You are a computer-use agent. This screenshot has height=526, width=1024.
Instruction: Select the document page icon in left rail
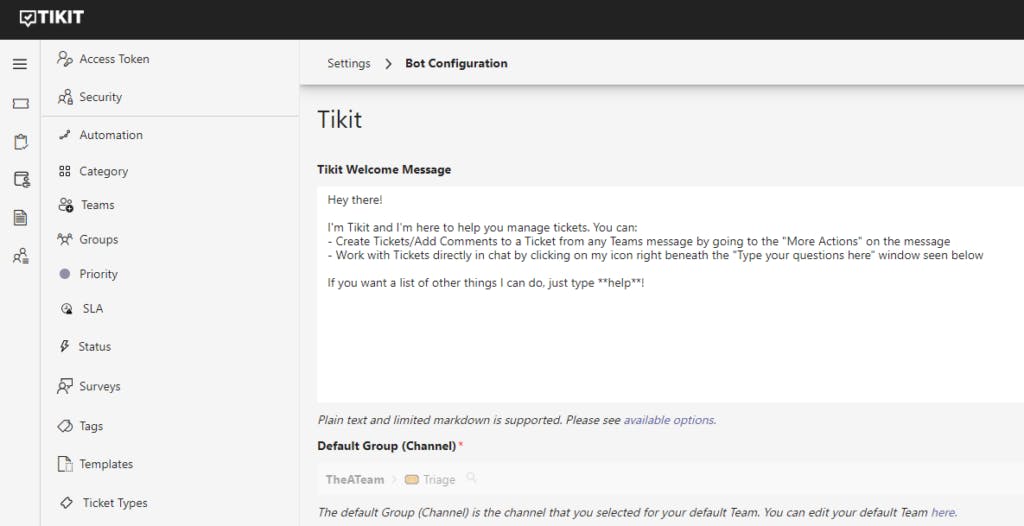coord(20,217)
